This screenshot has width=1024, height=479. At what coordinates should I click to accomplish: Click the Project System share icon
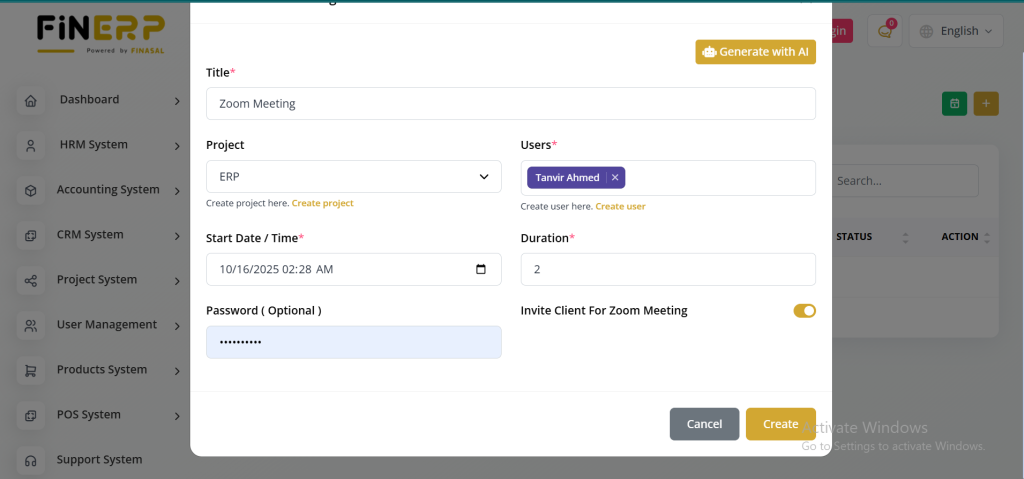coord(31,281)
